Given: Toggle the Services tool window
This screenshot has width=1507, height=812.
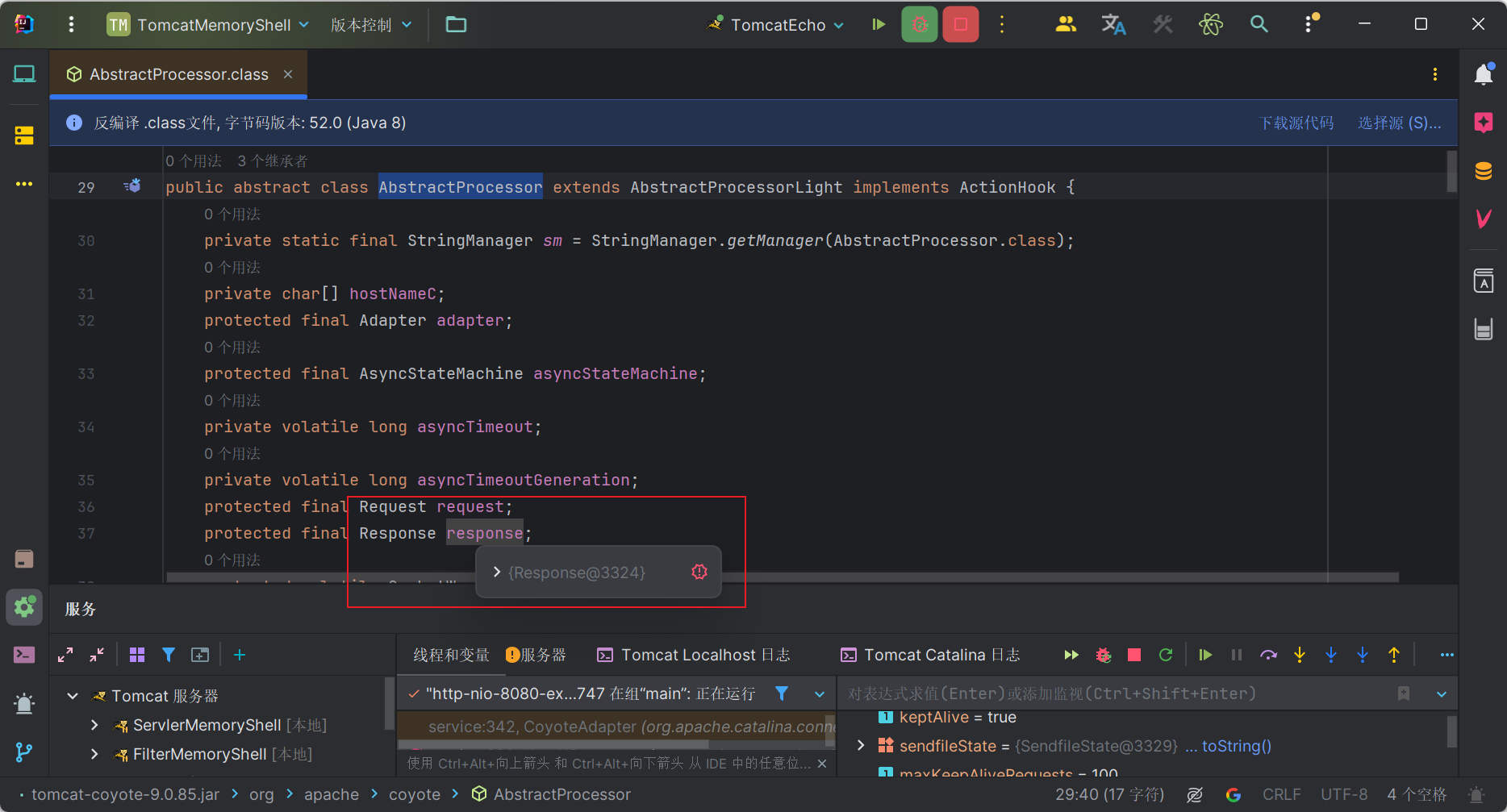Looking at the screenshot, I should tap(24, 606).
